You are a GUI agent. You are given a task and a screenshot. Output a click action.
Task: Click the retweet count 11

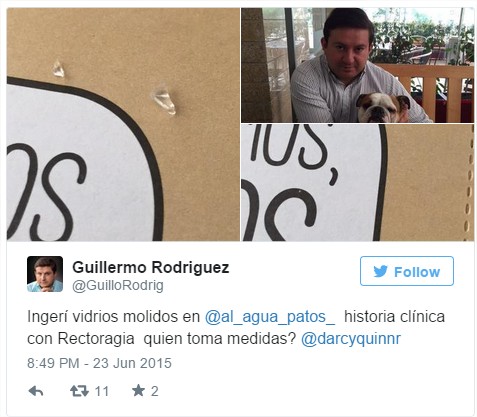pyautogui.click(x=102, y=391)
